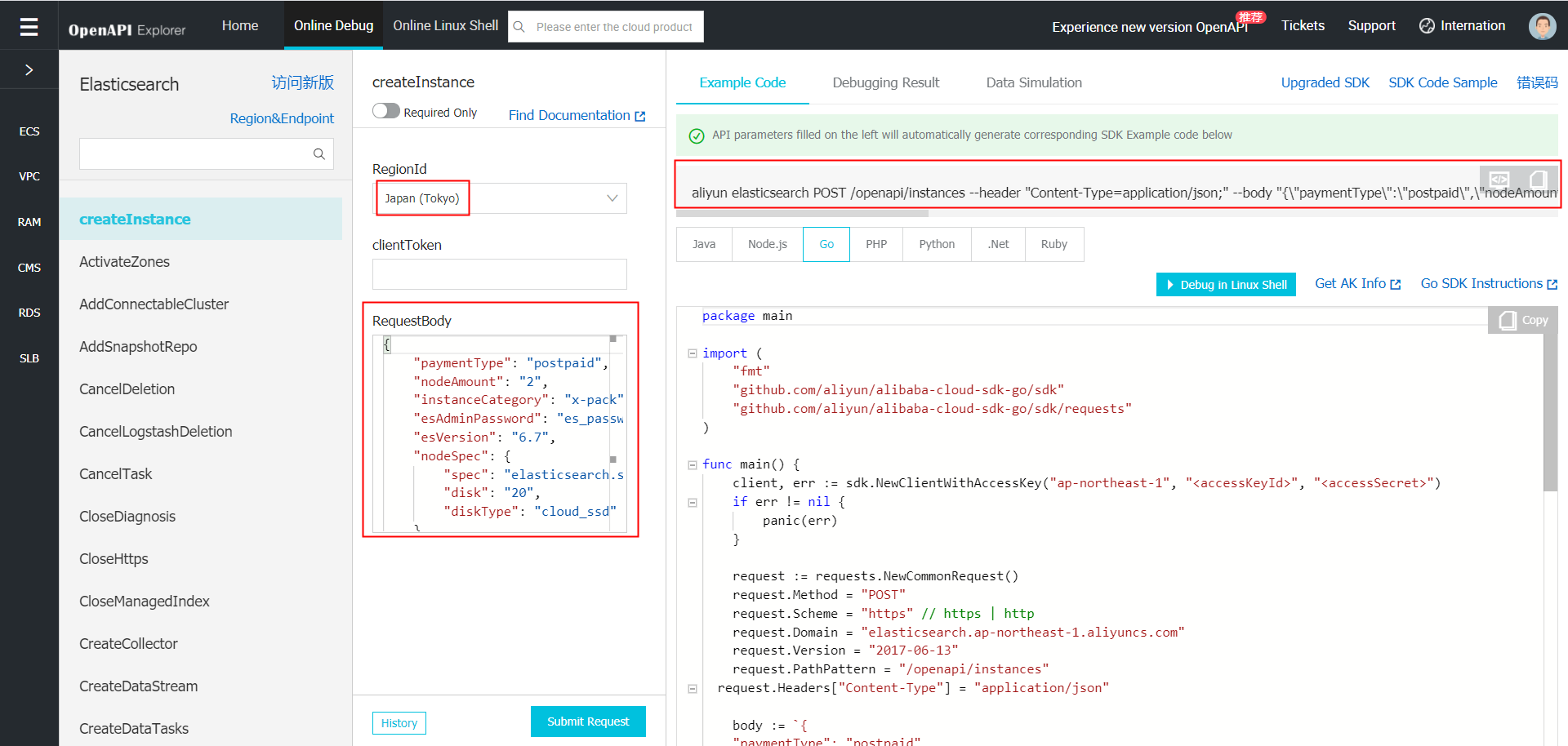Select Ruby code language
Image resolution: width=1568 pixels, height=746 pixels.
click(1054, 244)
